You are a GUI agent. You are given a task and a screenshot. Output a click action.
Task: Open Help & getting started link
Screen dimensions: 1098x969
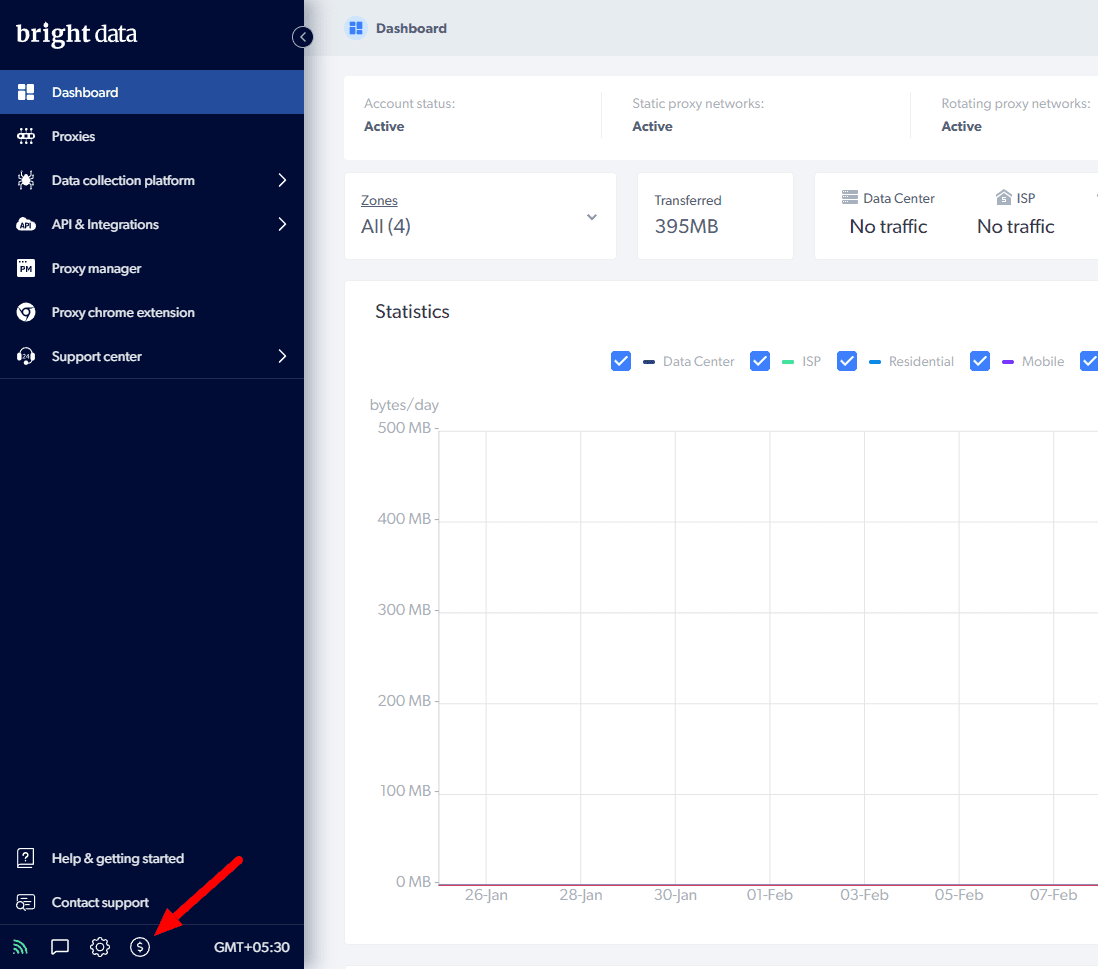coord(117,858)
